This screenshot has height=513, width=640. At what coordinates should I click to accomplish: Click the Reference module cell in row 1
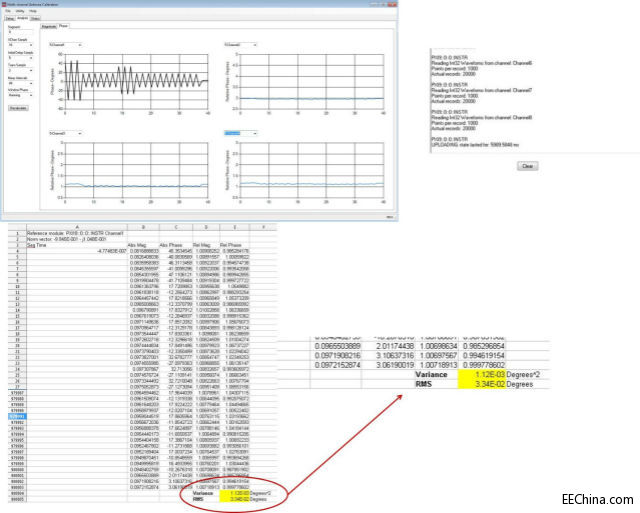(x=77, y=233)
